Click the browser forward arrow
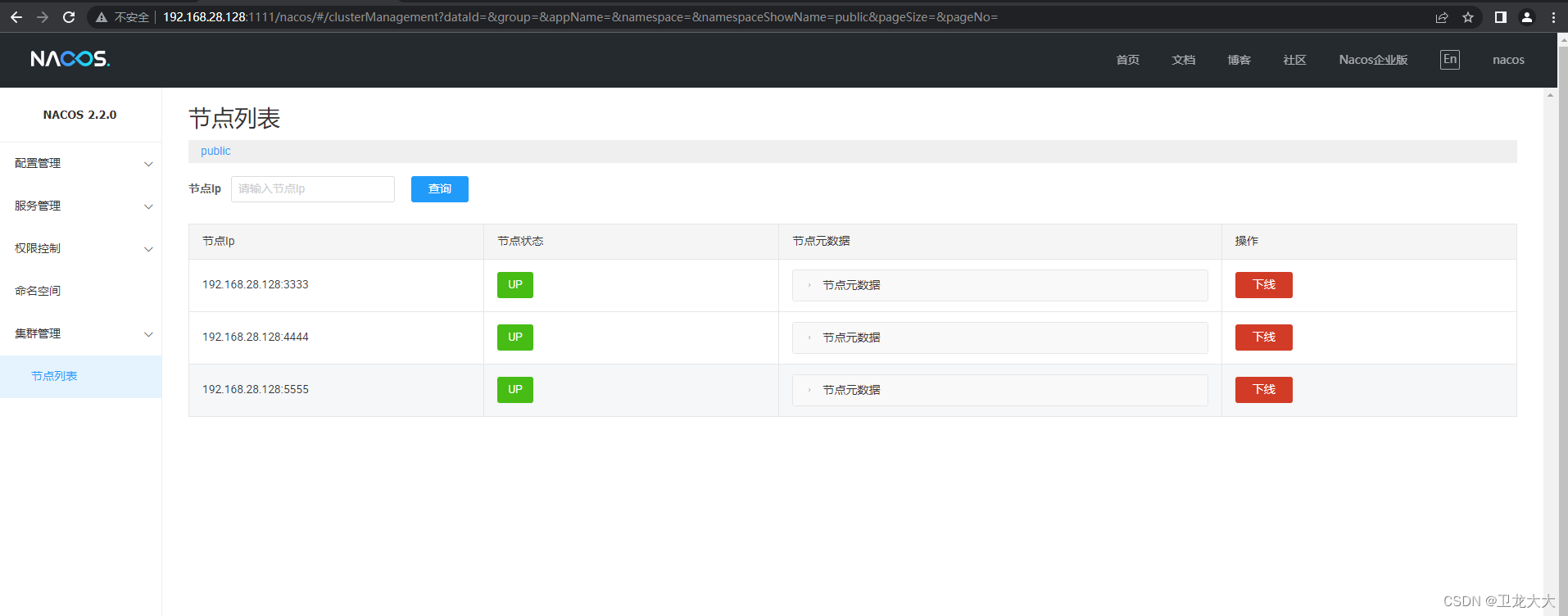The image size is (1568, 616). [43, 17]
